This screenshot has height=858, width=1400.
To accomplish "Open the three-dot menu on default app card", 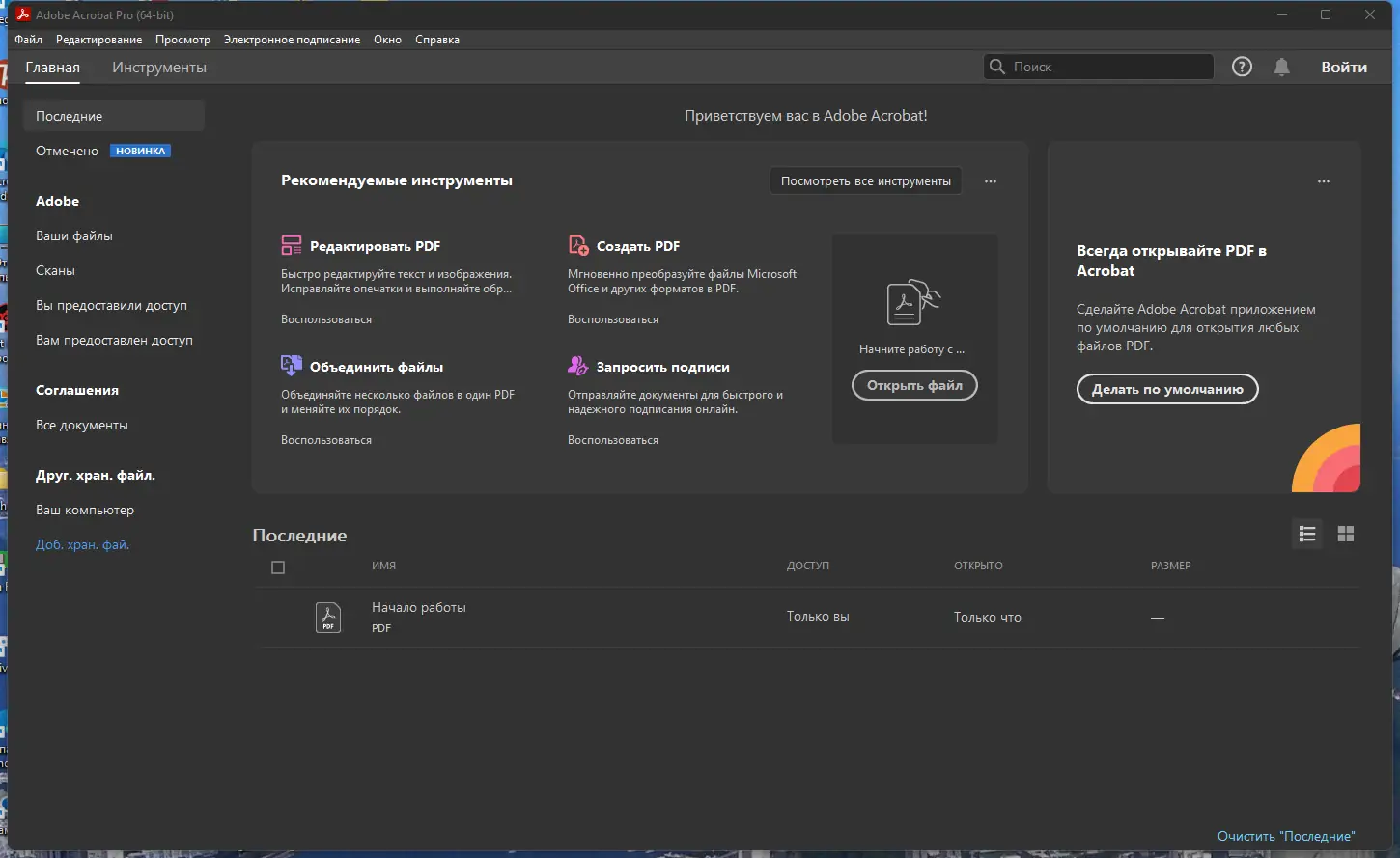I will (x=1324, y=181).
